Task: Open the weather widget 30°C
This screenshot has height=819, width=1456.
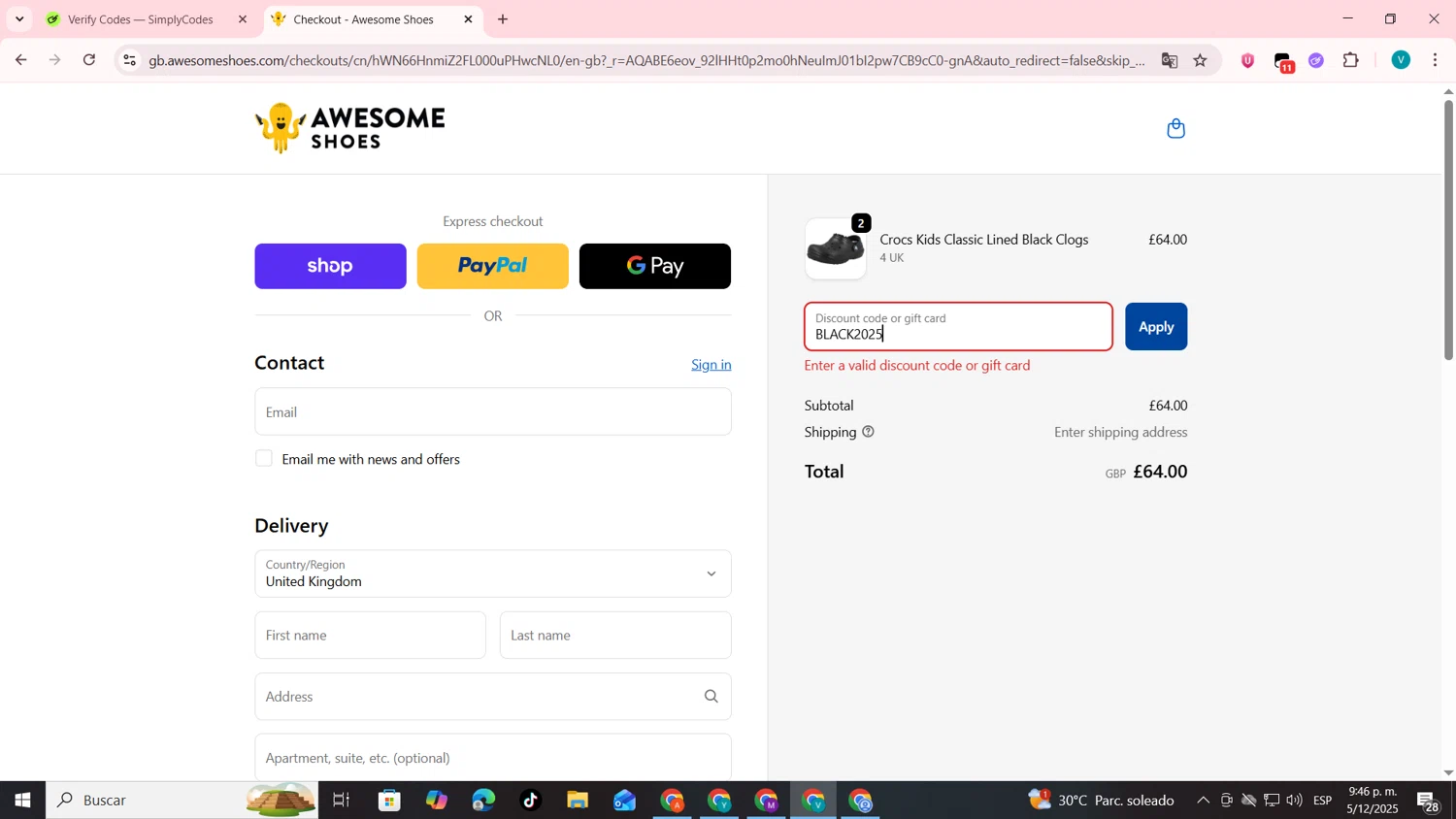Action: [1102, 801]
